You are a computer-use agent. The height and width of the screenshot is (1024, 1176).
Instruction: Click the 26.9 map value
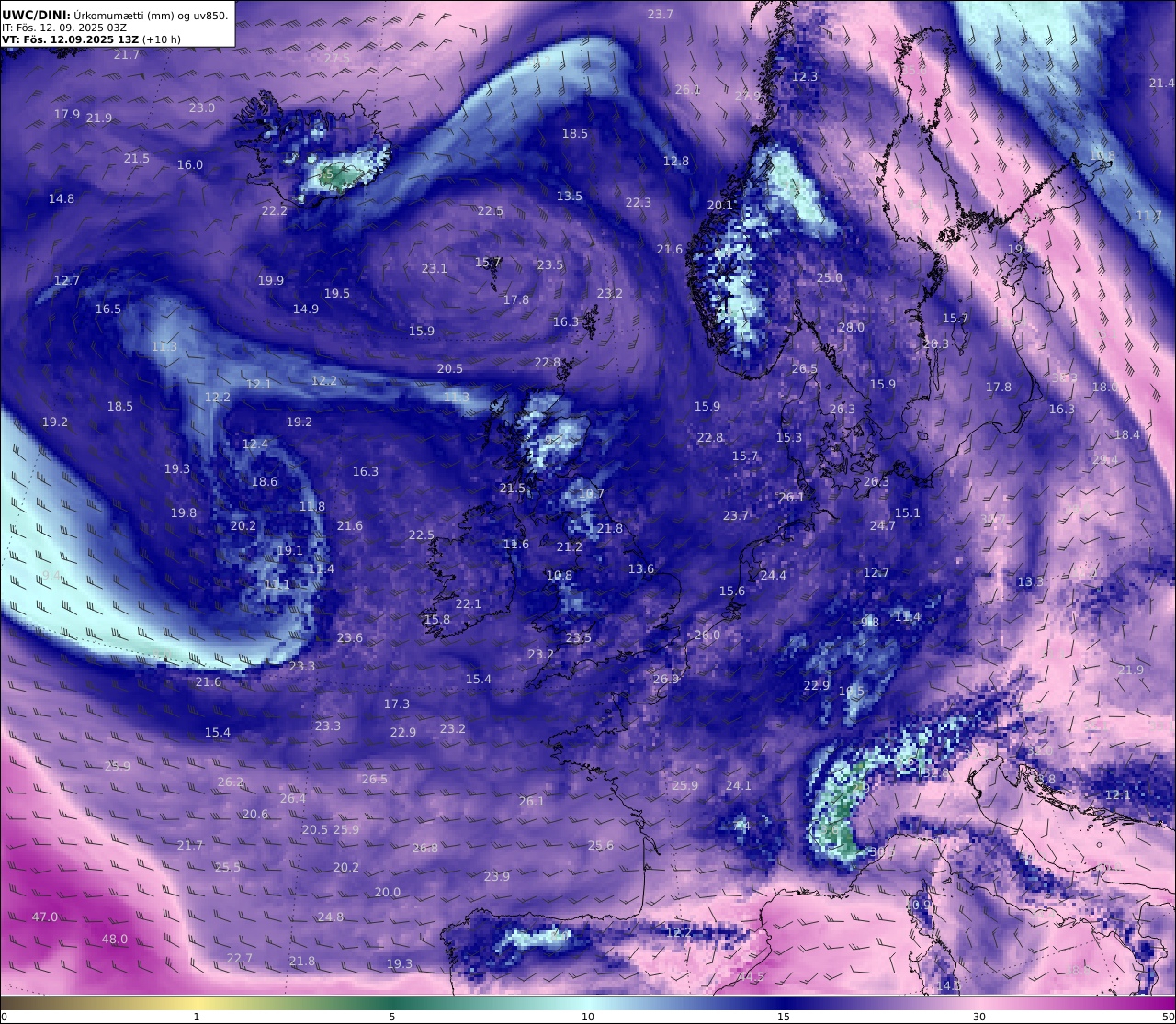click(666, 680)
